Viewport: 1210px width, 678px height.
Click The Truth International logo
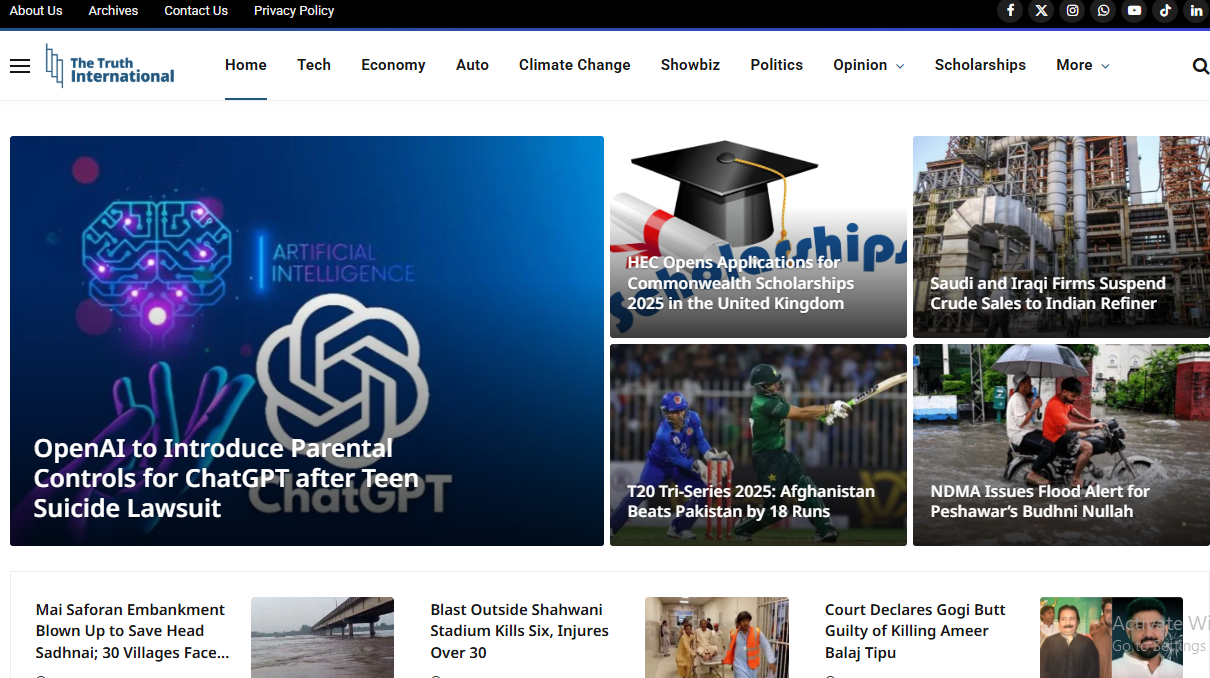[x=110, y=66]
